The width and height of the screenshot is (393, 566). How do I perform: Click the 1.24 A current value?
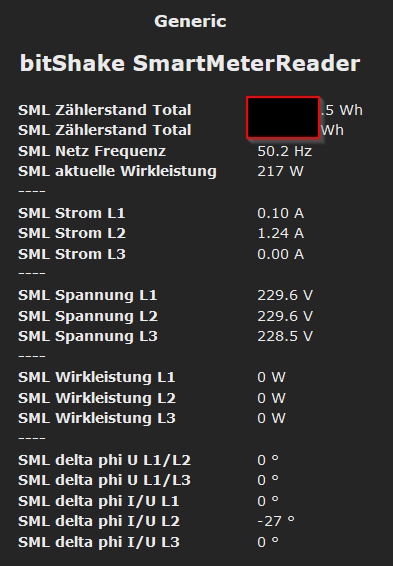pos(280,233)
